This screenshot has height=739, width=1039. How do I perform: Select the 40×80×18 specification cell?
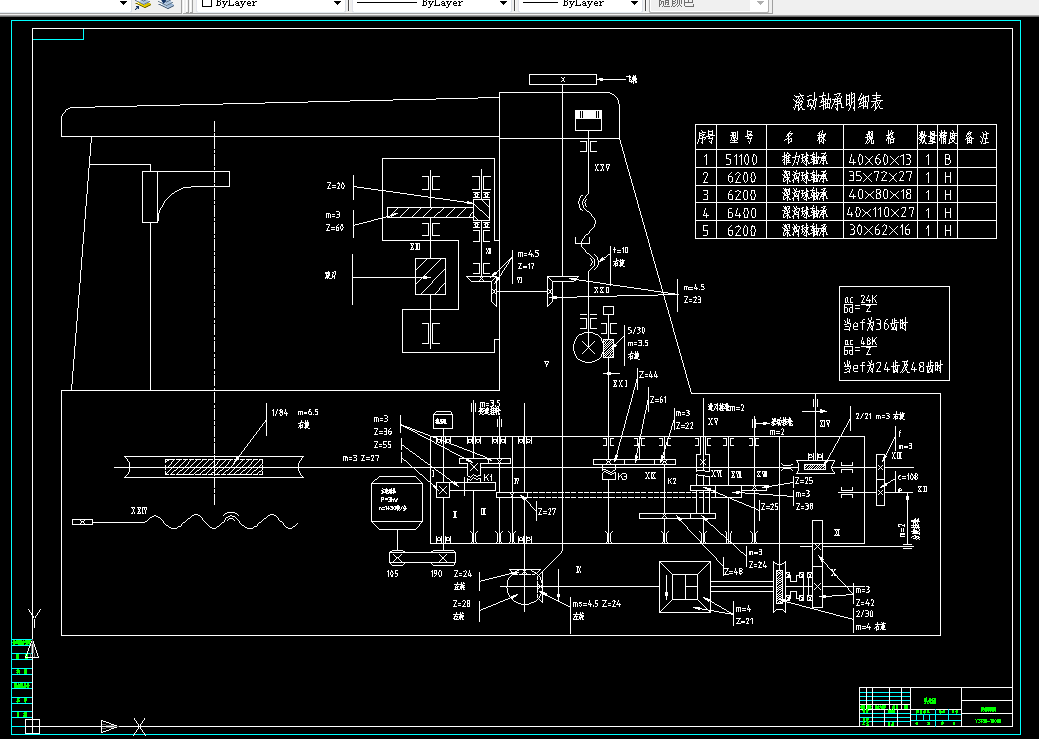(x=880, y=195)
